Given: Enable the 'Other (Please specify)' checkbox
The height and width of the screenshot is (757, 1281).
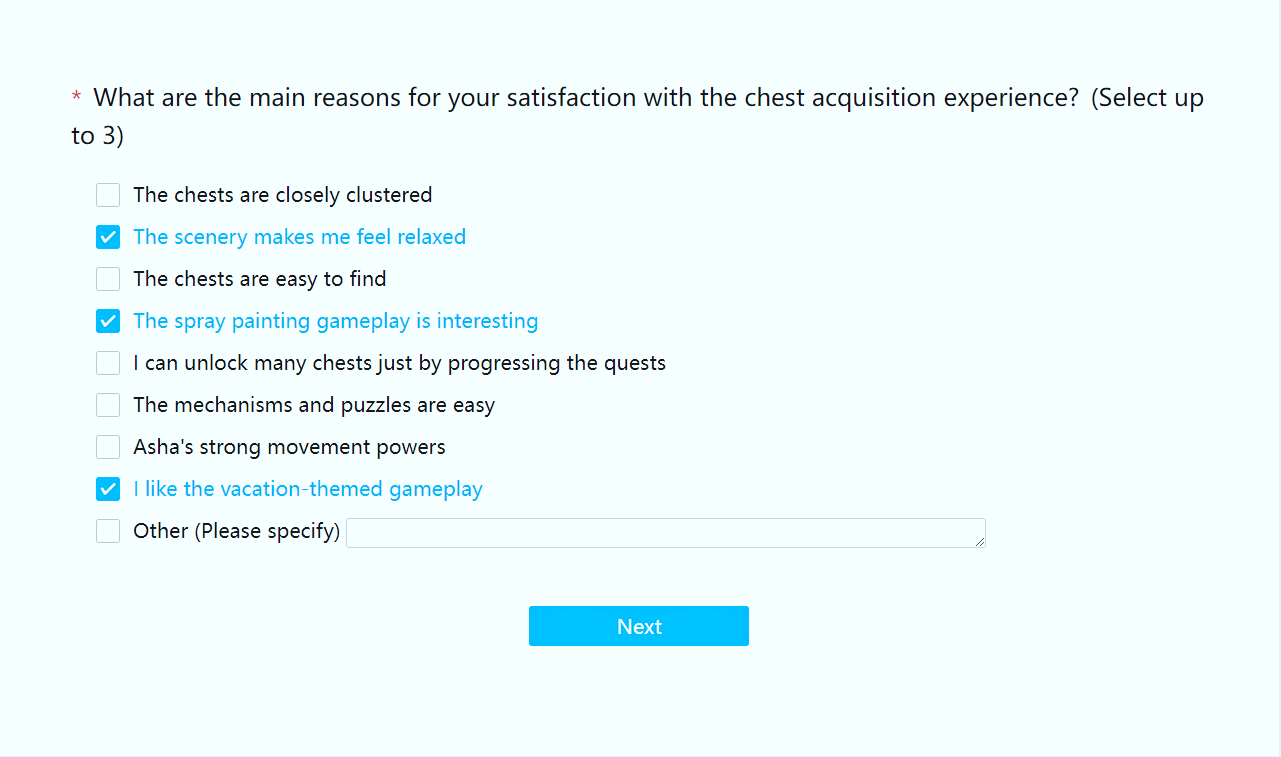Looking at the screenshot, I should pyautogui.click(x=108, y=531).
